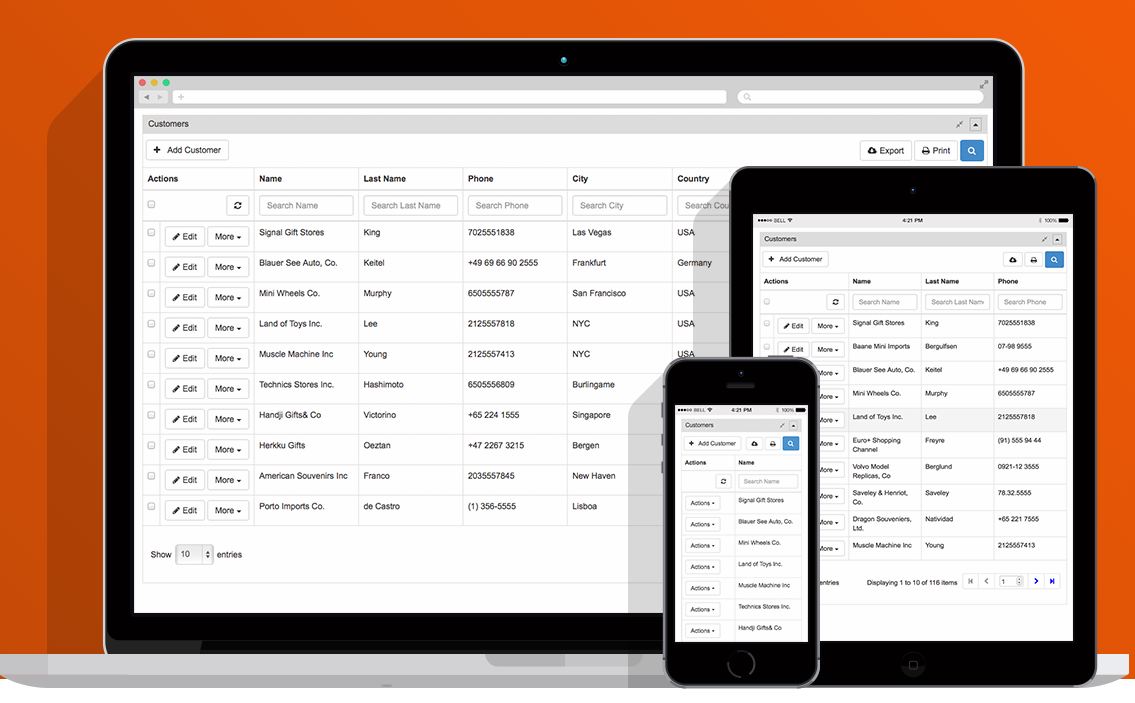1135x703 pixels.
Task: Click the blue search icon on the laptop
Action: pyautogui.click(x=971, y=151)
